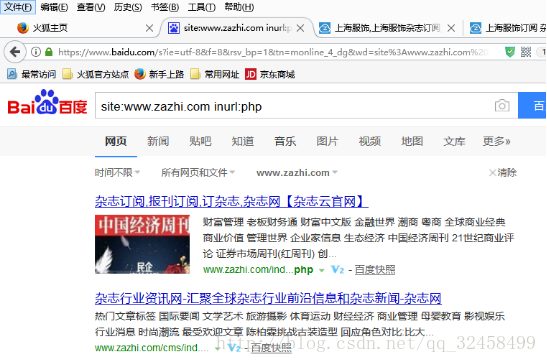Screen dimensions: 547x363
Task: Open the 杂志订阅,报刊订阅 result title link
Action: pos(232,201)
